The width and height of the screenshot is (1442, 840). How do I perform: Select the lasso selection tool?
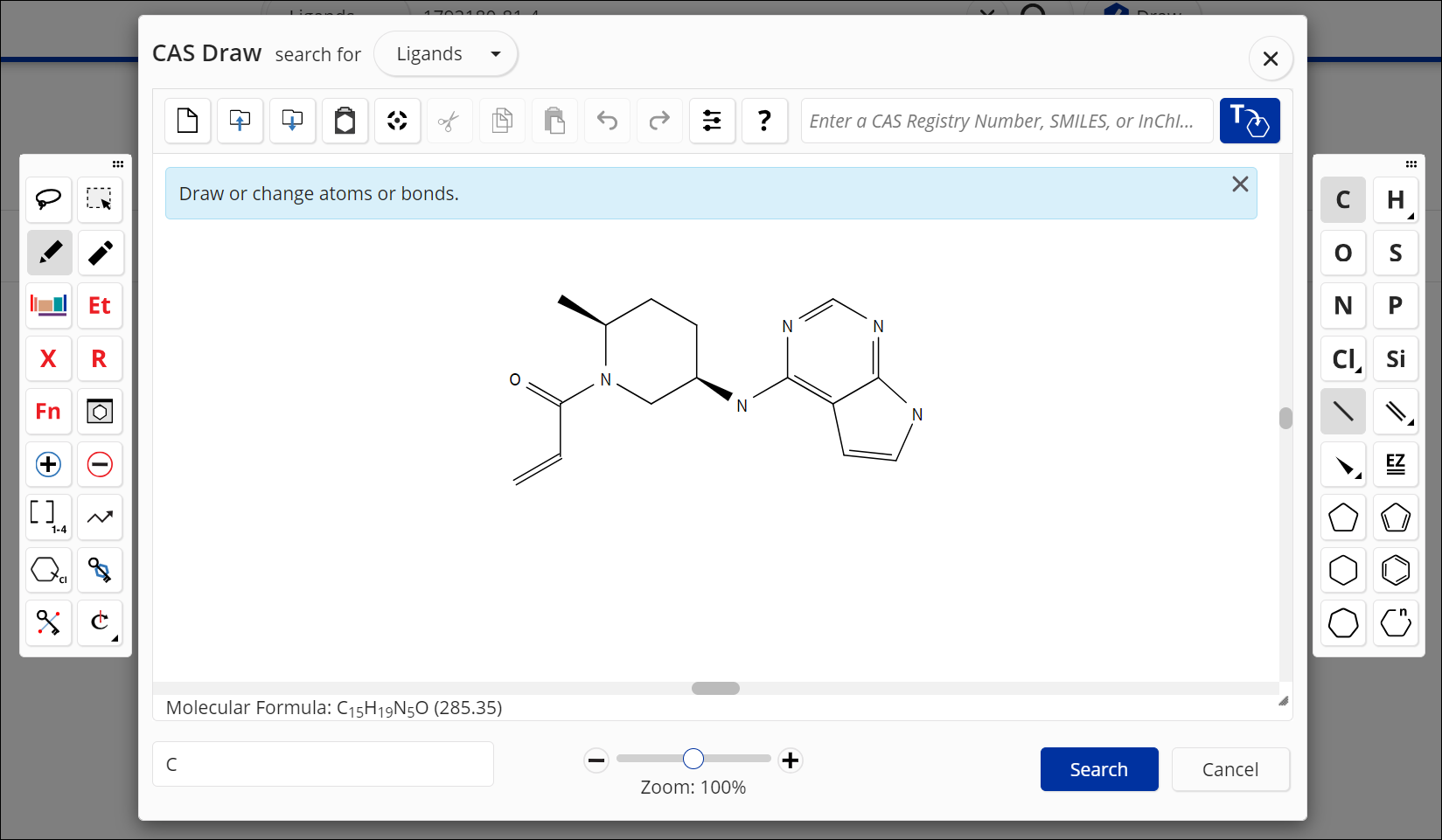click(48, 199)
